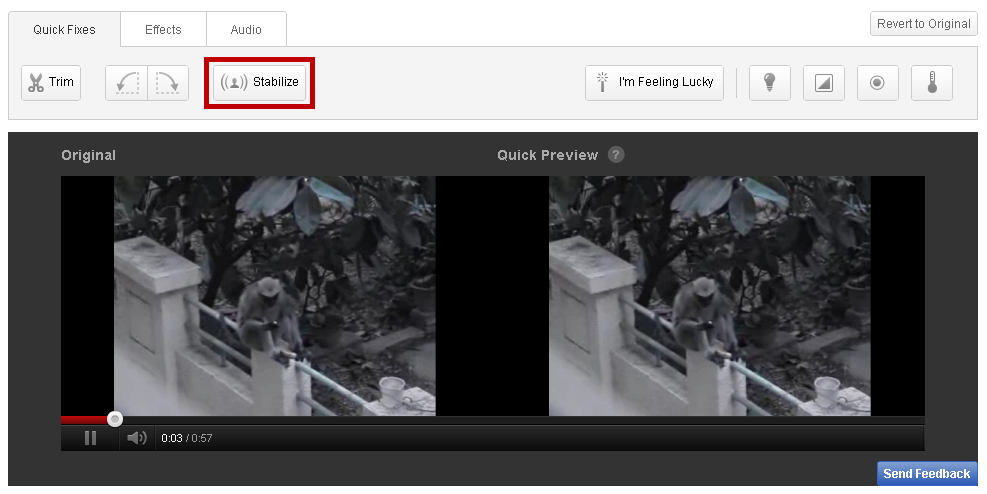Viewport: 987px width, 494px height.
Task: Rotate video right
Action: pyautogui.click(x=168, y=82)
